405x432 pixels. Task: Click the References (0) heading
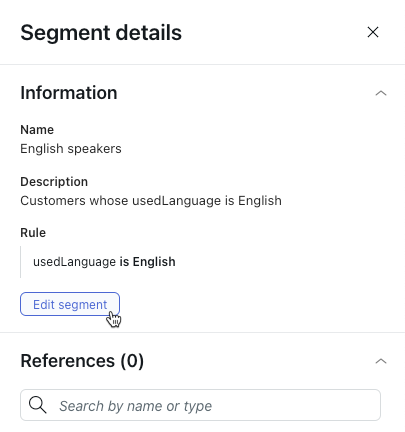click(x=82, y=361)
